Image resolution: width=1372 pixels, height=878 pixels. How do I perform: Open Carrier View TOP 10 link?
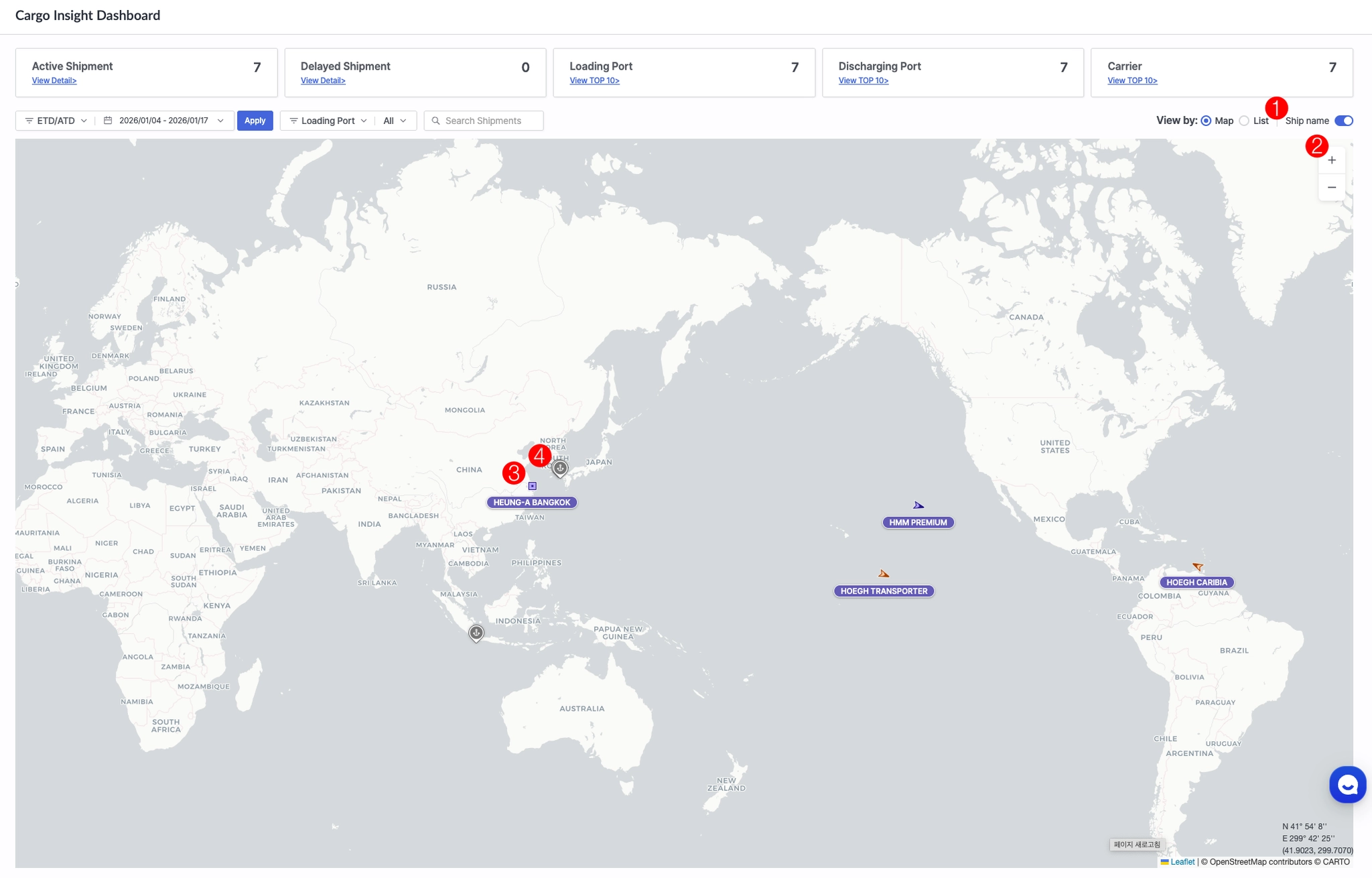[x=1132, y=80]
